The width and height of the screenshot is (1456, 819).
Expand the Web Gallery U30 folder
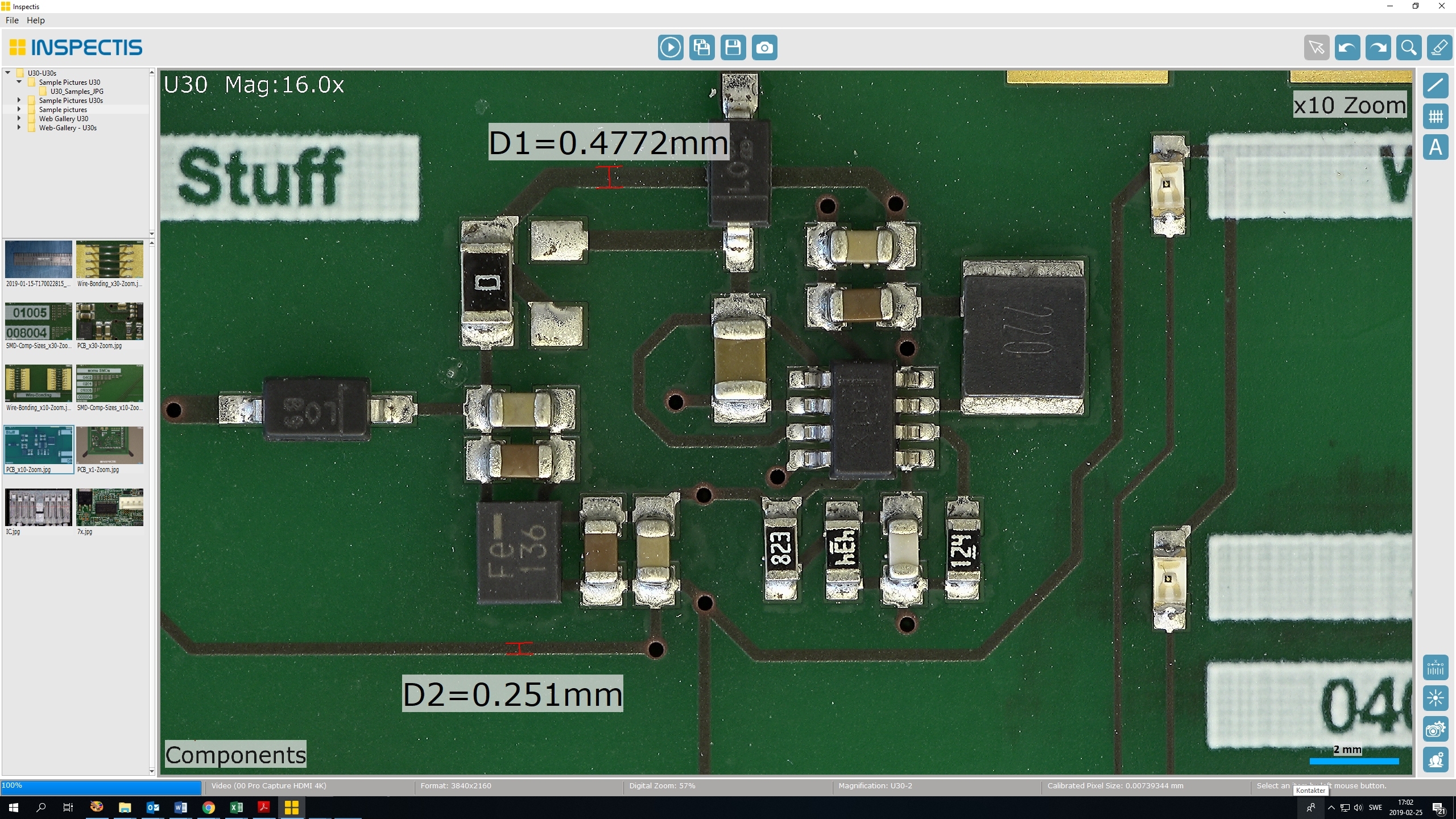click(x=19, y=118)
